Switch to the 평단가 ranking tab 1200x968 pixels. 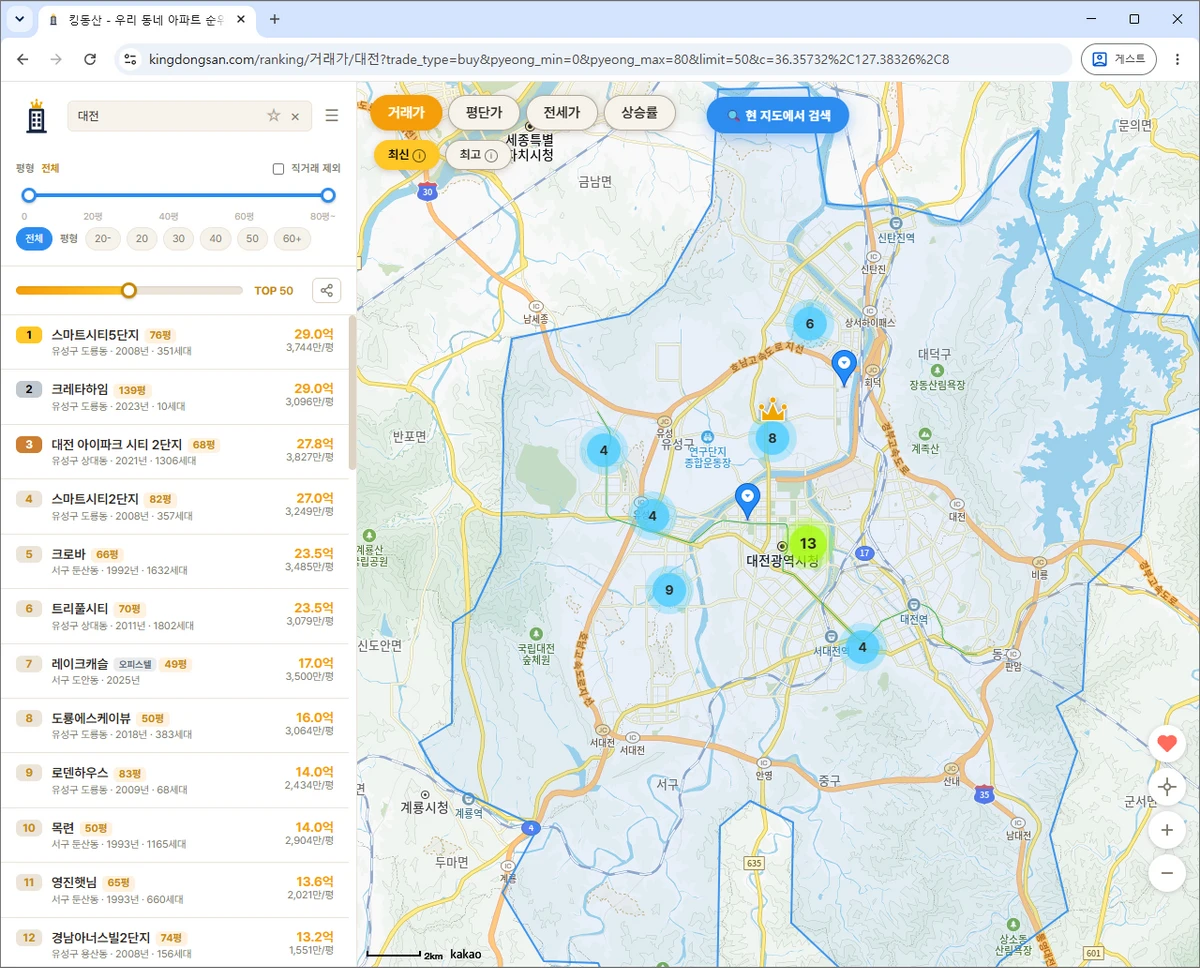pos(484,113)
